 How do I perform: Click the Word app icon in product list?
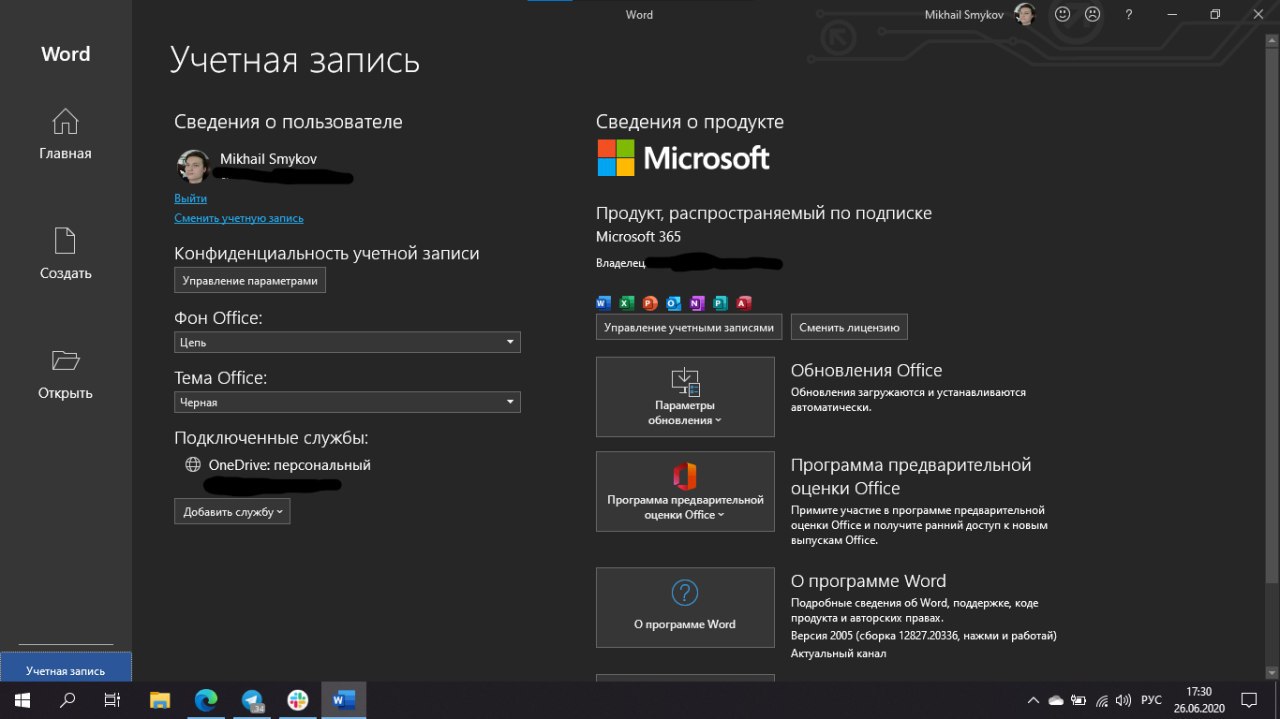pyautogui.click(x=603, y=303)
